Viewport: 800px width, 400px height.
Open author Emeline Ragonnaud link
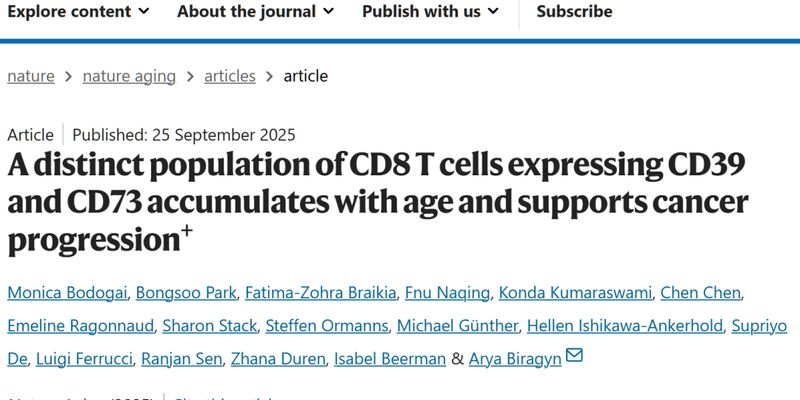pyautogui.click(x=75, y=325)
